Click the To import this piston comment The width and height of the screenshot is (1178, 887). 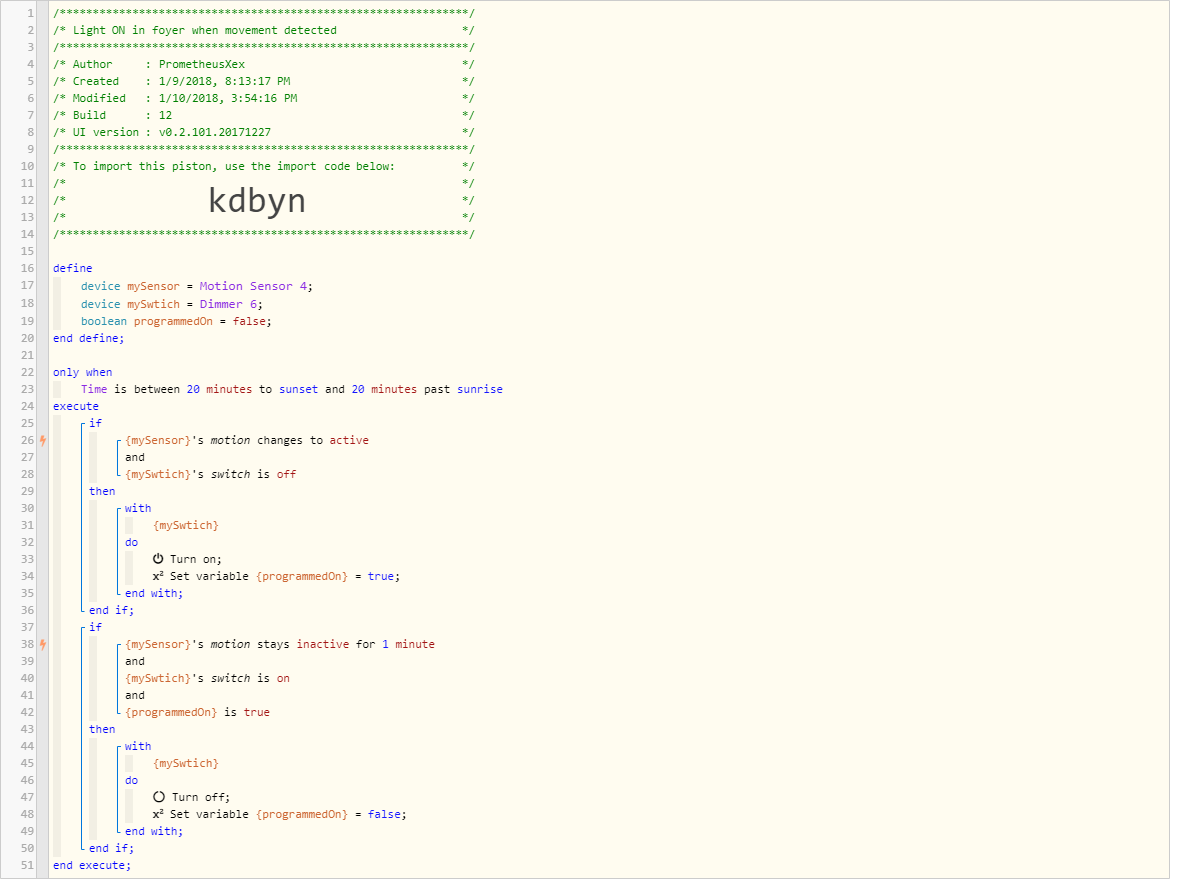[264, 167]
